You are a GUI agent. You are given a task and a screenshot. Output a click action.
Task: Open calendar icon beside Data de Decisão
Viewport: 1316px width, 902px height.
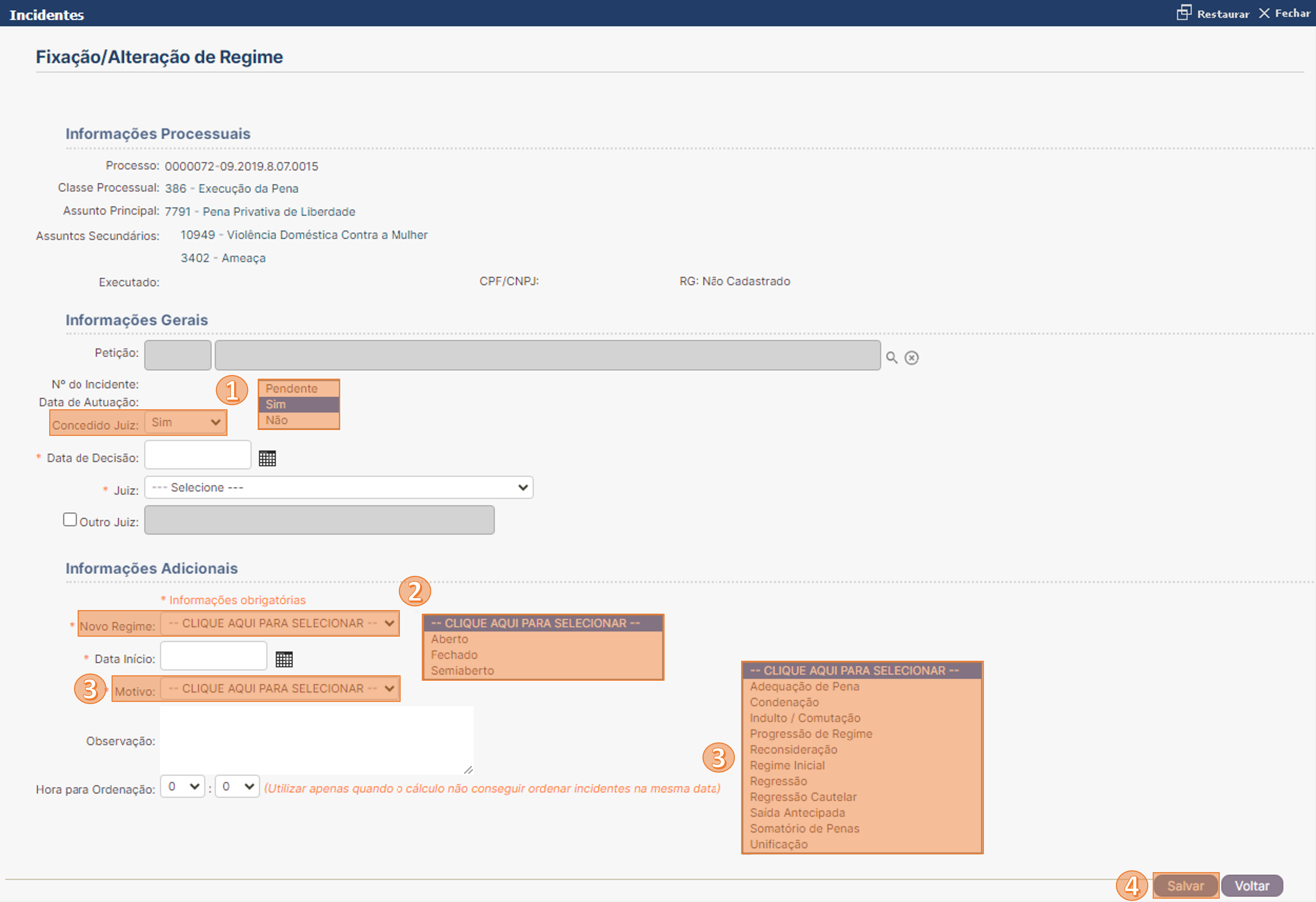pos(267,458)
